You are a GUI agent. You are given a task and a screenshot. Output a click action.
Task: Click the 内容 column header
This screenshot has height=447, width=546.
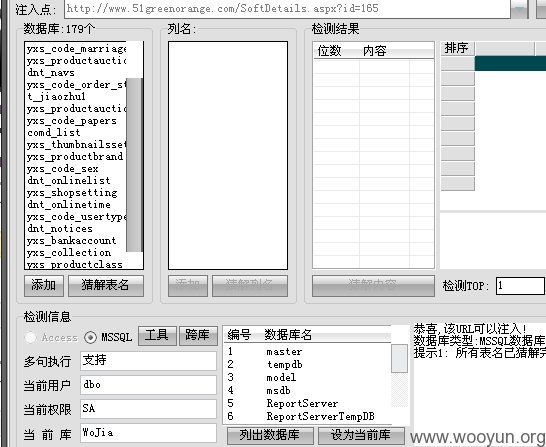[x=375, y=51]
